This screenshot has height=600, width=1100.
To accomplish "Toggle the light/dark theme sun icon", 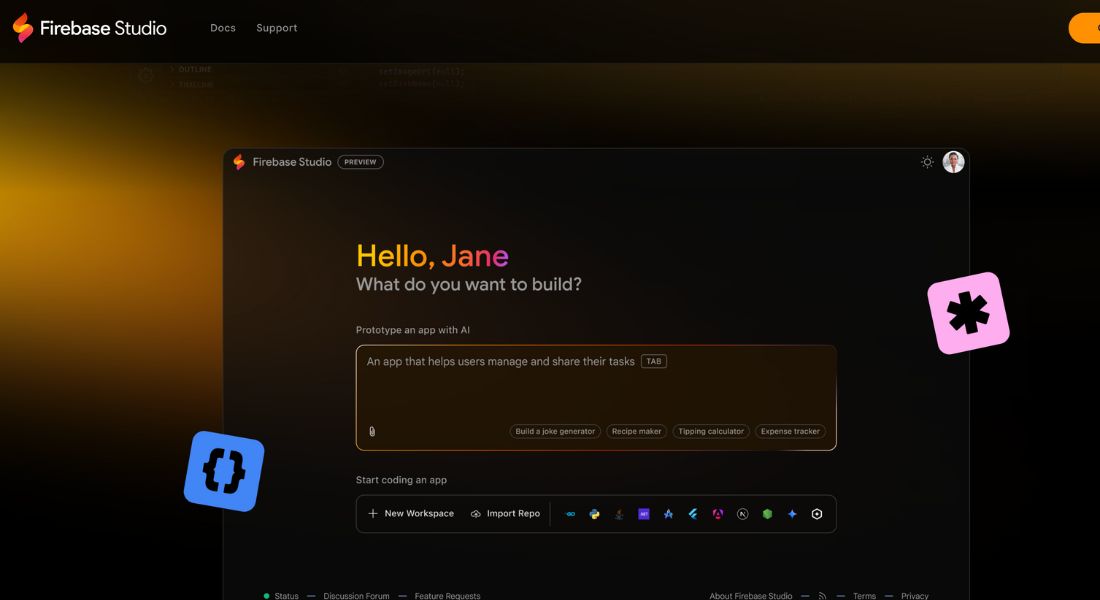I will [927, 162].
